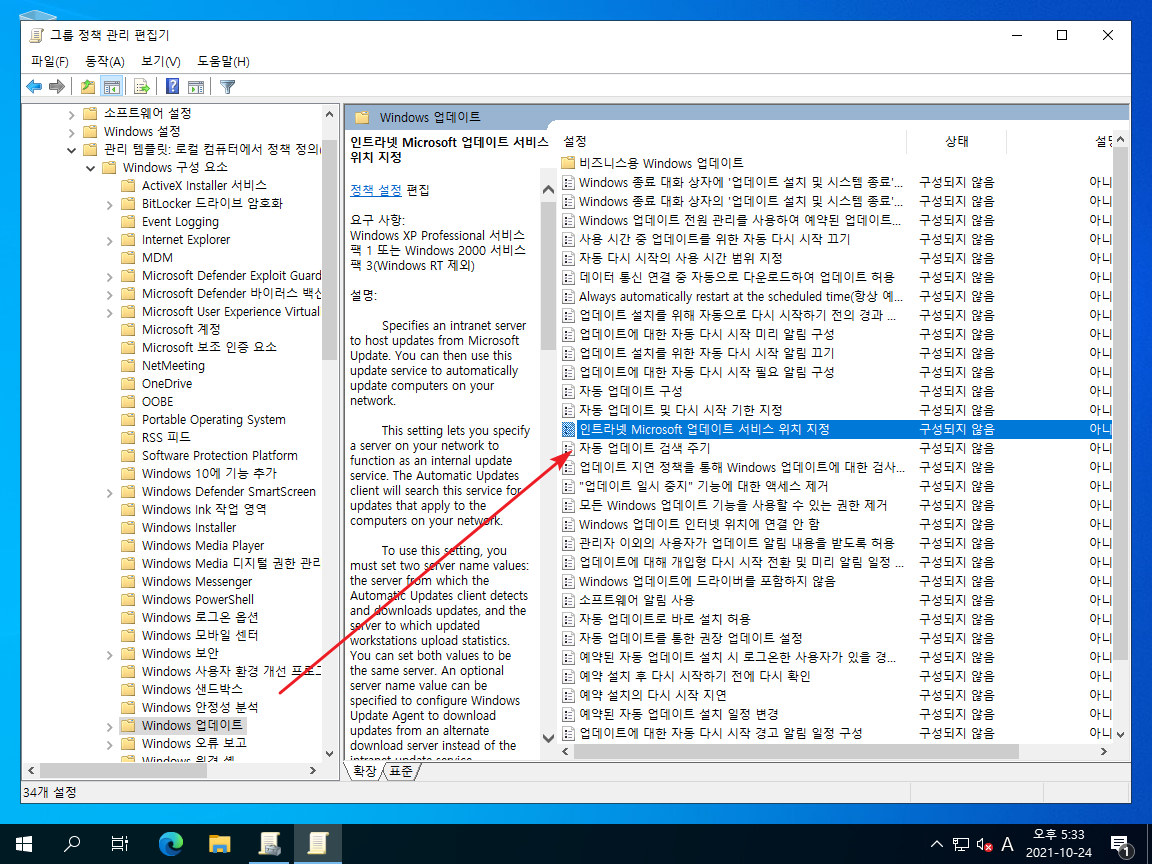Open the notification center icon

pyautogui.click(x=1120, y=844)
